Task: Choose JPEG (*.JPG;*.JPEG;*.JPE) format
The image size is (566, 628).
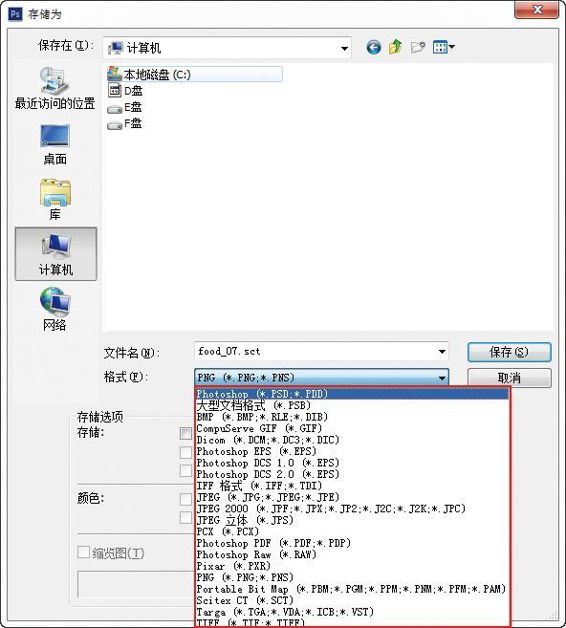Action: point(352,497)
